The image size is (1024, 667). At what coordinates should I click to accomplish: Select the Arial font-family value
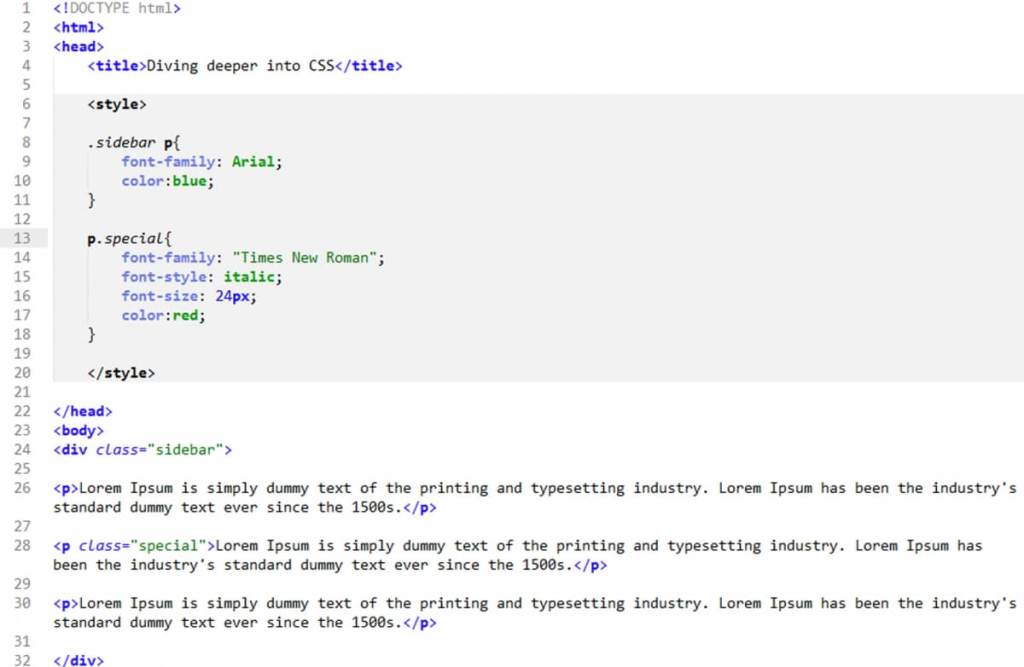tap(253, 162)
